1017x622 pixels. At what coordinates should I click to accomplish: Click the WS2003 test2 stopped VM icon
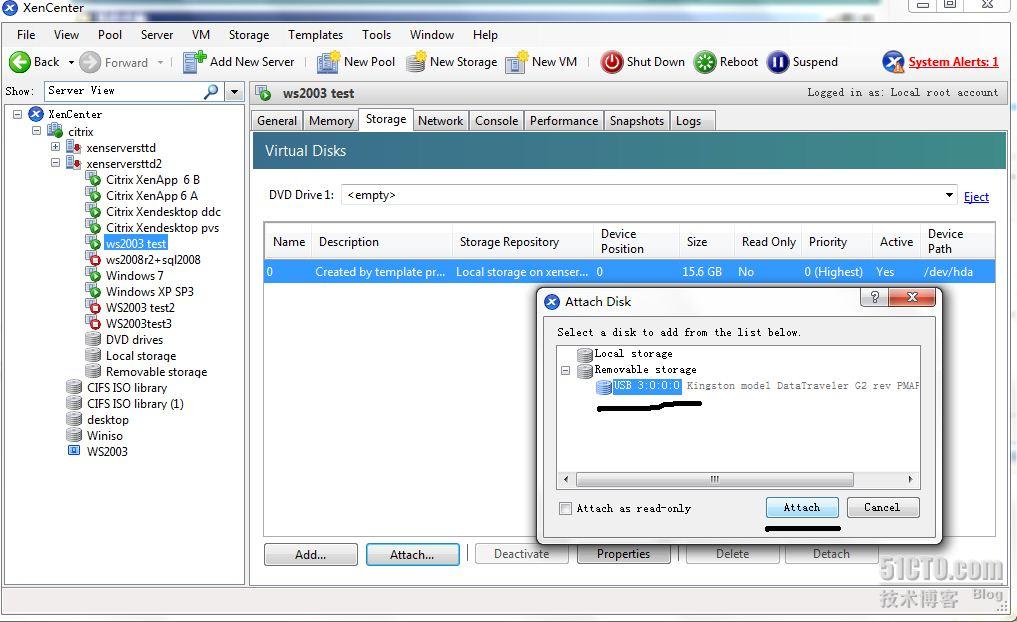click(x=93, y=307)
